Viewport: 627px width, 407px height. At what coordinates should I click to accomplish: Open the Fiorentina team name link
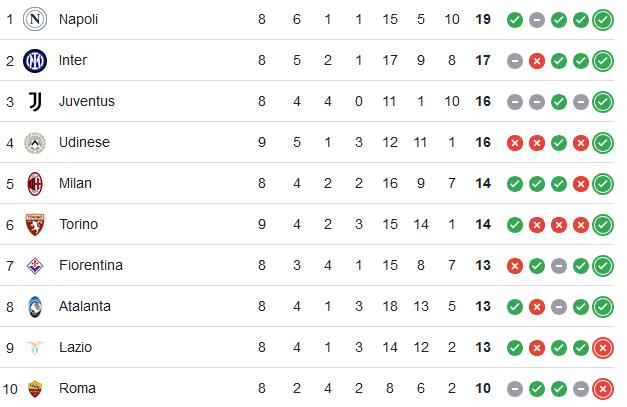[91, 265]
